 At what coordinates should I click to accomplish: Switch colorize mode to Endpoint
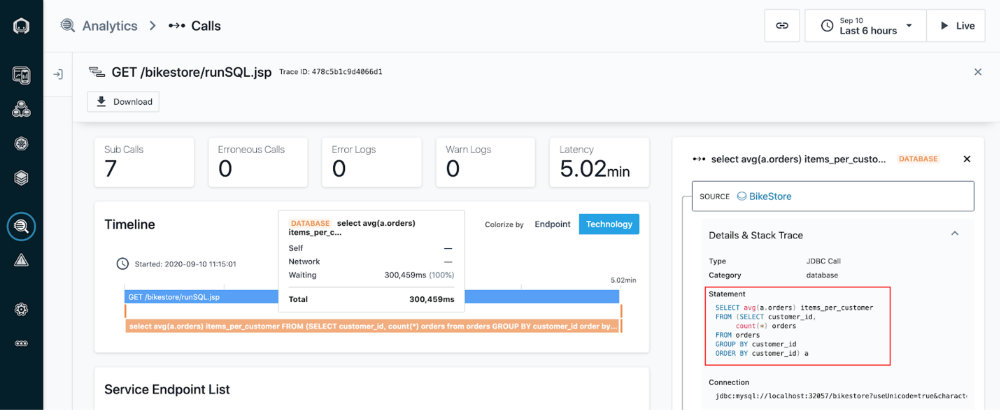552,224
